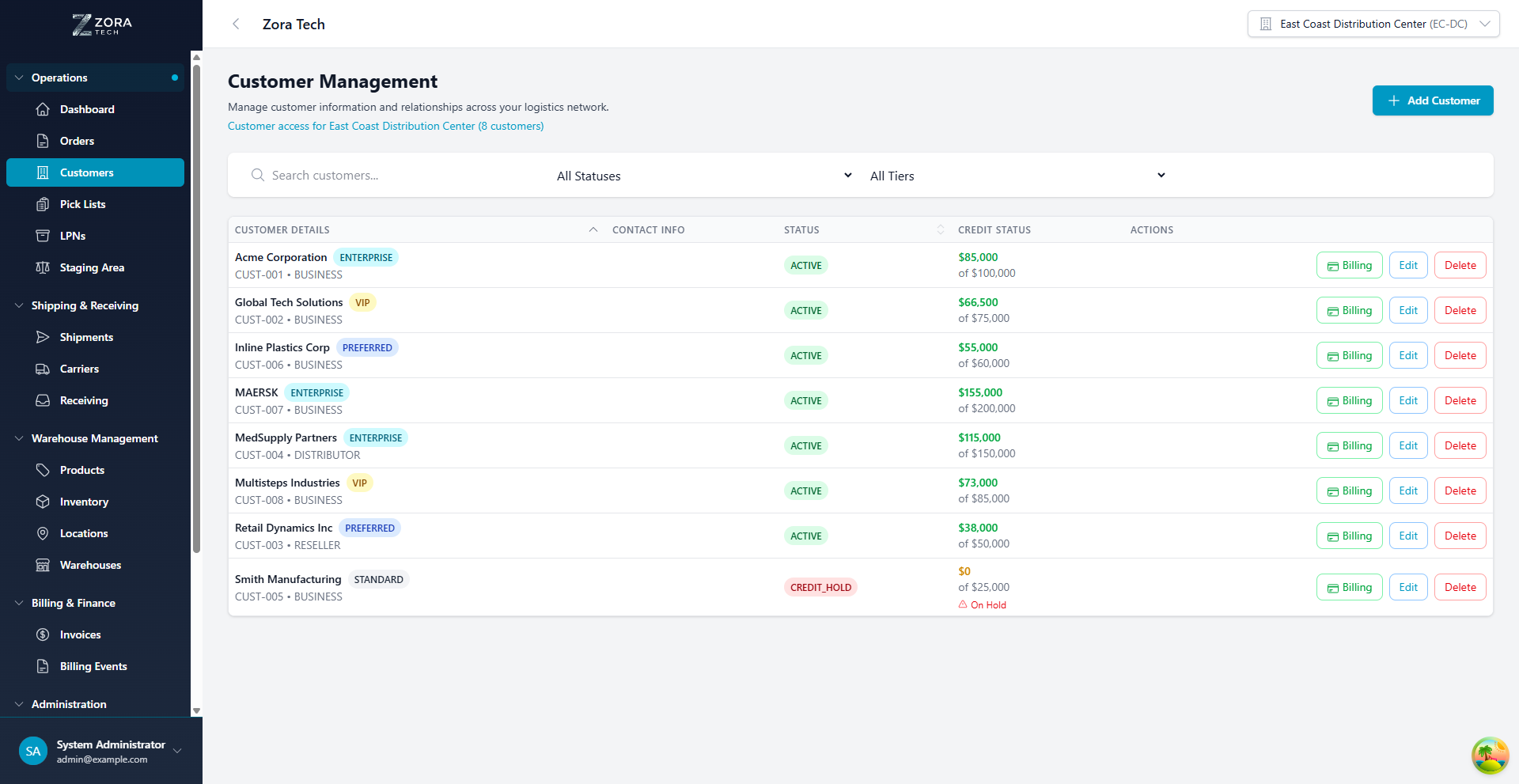
Task: Open the Dashboard icon in sidebar
Action: click(x=44, y=109)
